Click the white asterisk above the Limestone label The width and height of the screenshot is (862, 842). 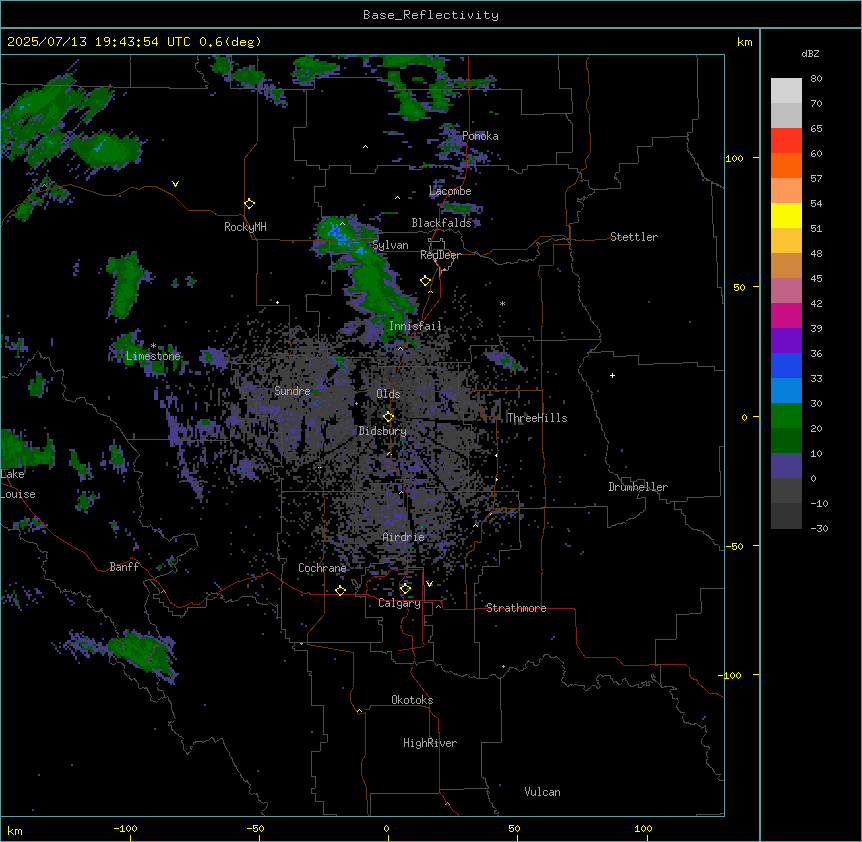click(153, 346)
